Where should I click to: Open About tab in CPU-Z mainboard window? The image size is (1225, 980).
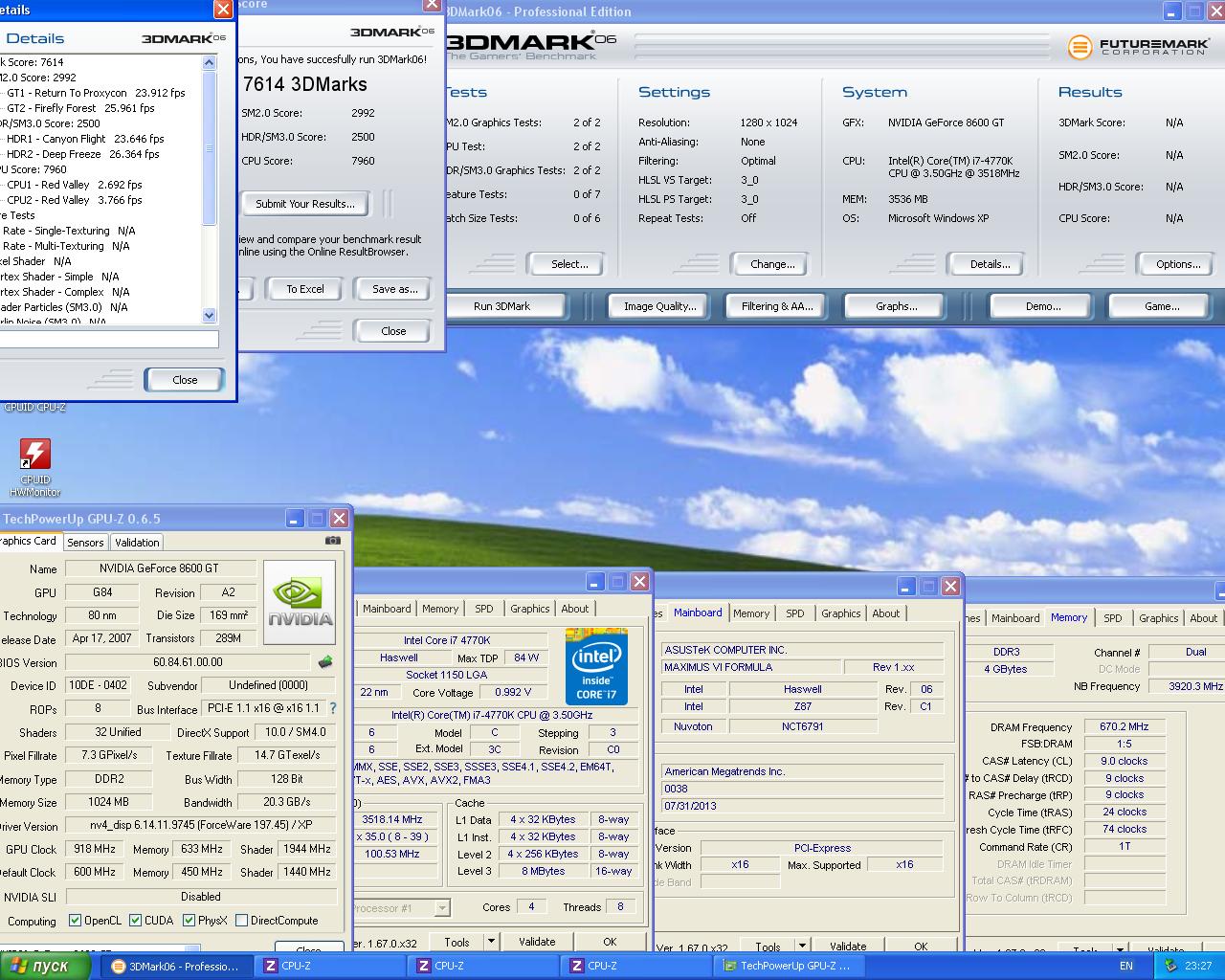[886, 613]
